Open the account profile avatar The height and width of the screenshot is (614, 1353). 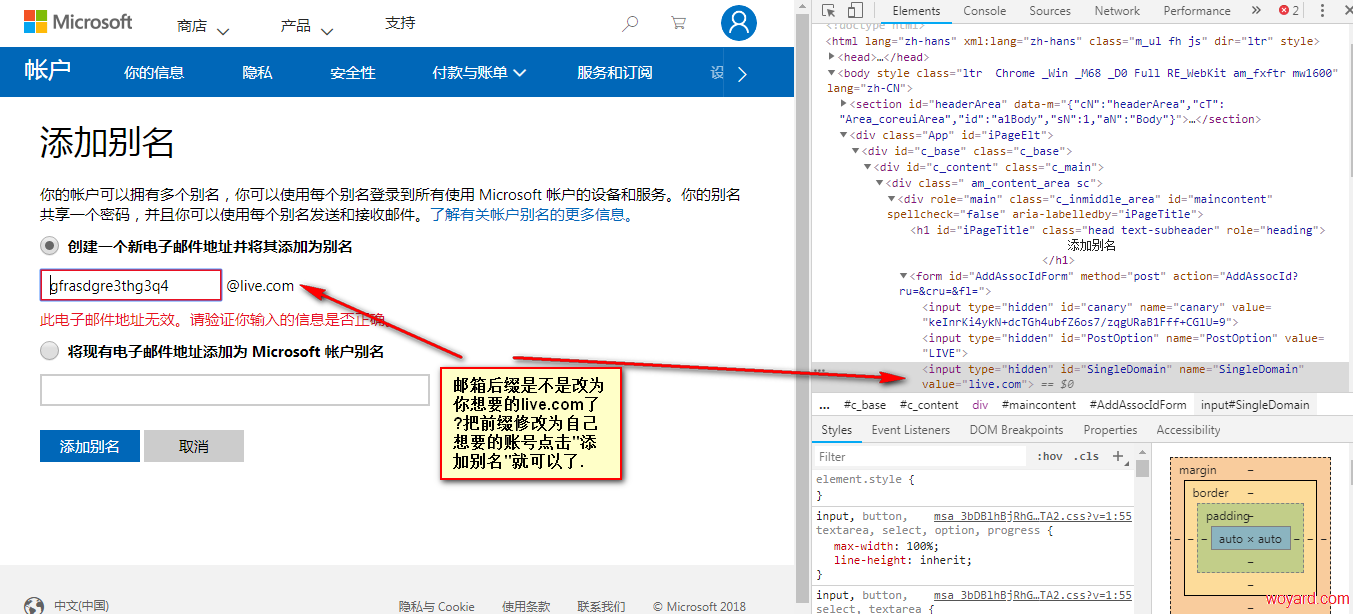point(739,23)
